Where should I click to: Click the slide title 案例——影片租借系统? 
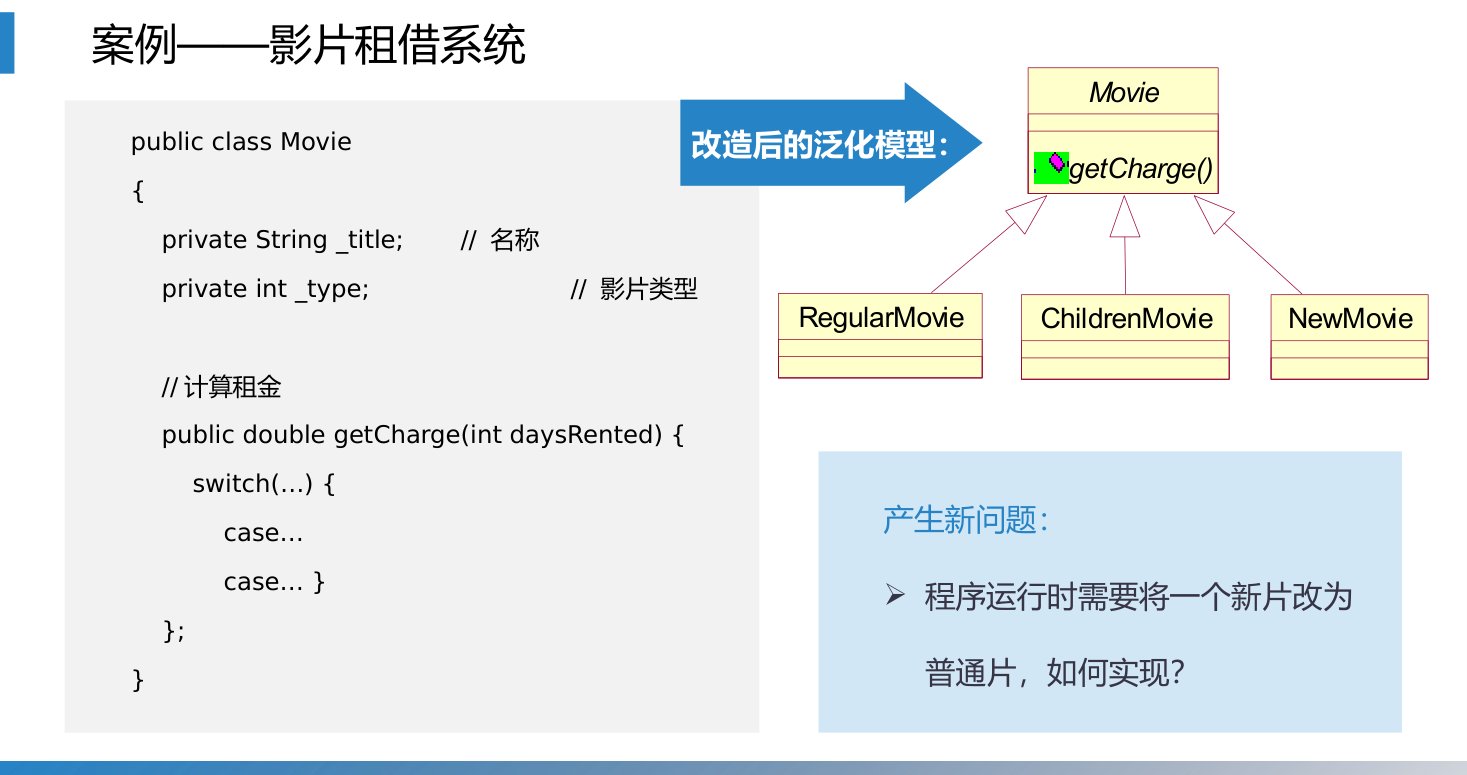(308, 46)
